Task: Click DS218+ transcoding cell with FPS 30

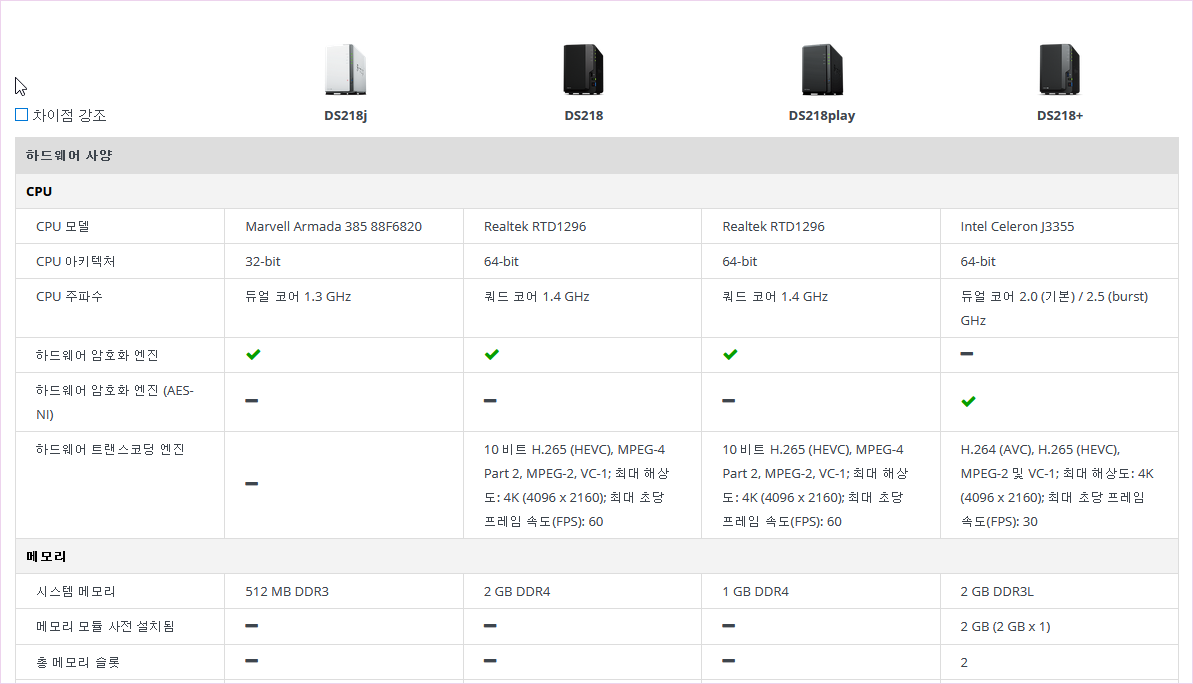Action: [x=1057, y=485]
